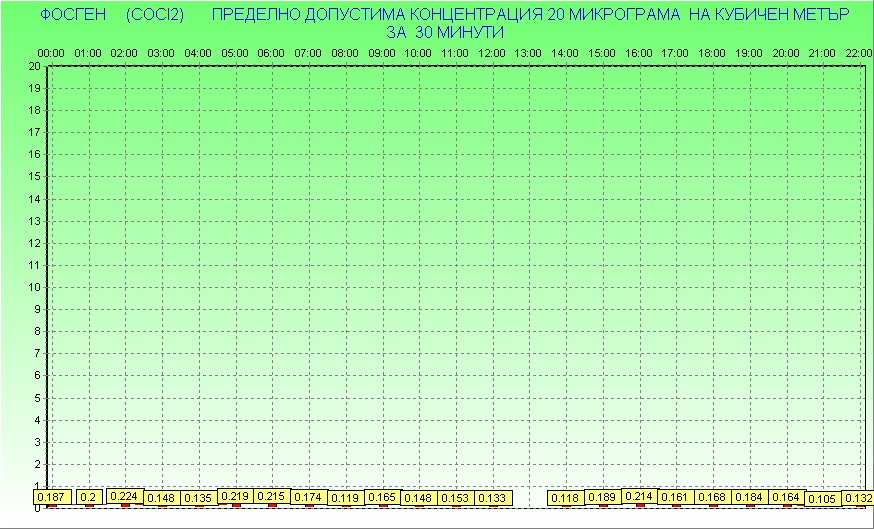
Task: Click the y-axis tick label 15
Action: [x=35, y=177]
